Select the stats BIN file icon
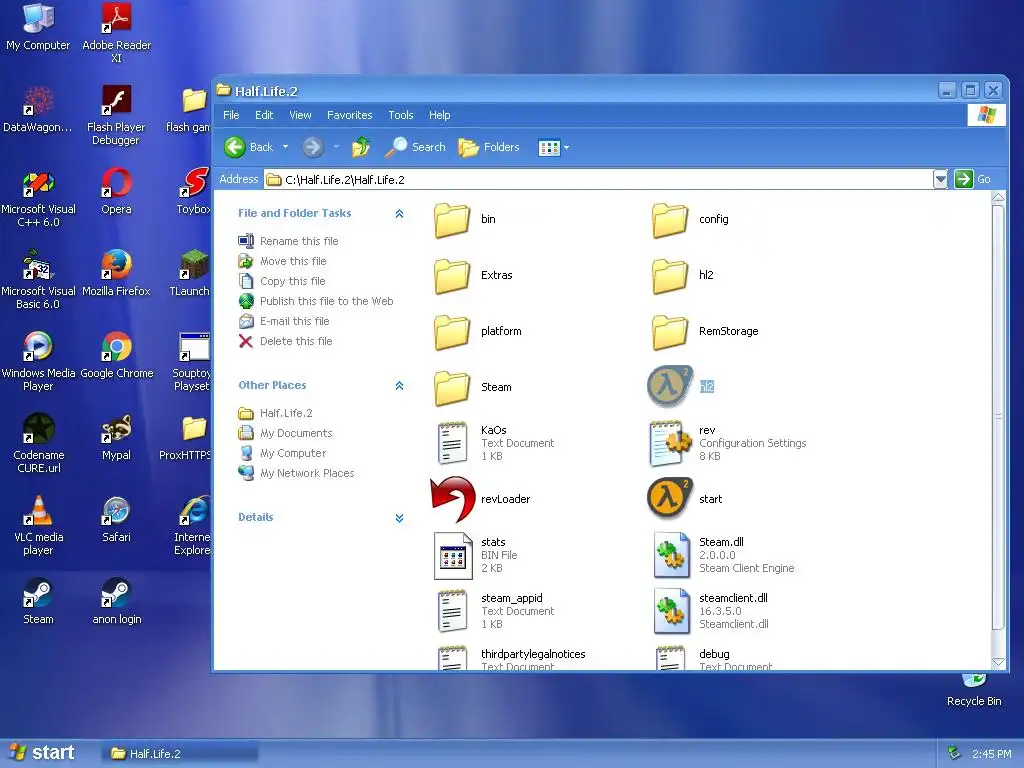The width and height of the screenshot is (1024, 768). click(453, 556)
